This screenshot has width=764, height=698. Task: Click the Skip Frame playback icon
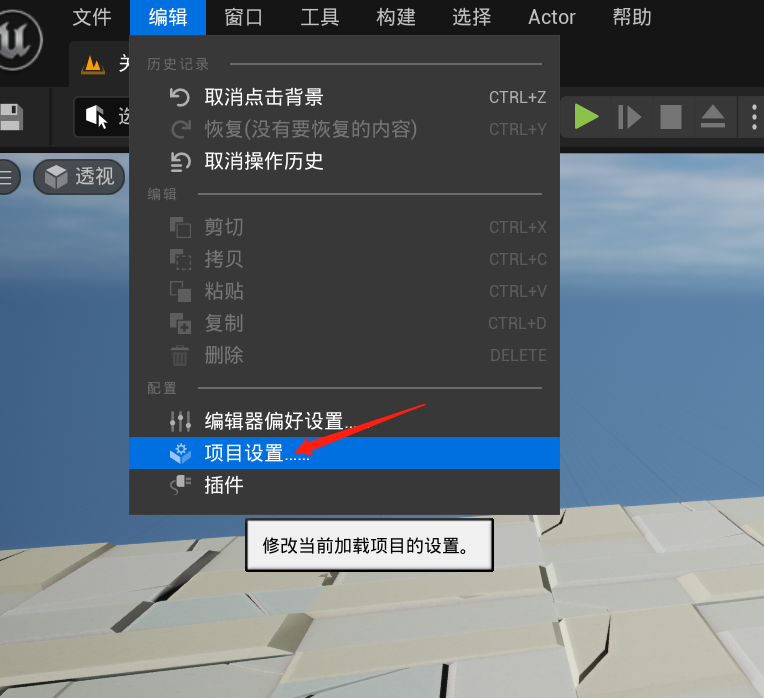point(629,117)
